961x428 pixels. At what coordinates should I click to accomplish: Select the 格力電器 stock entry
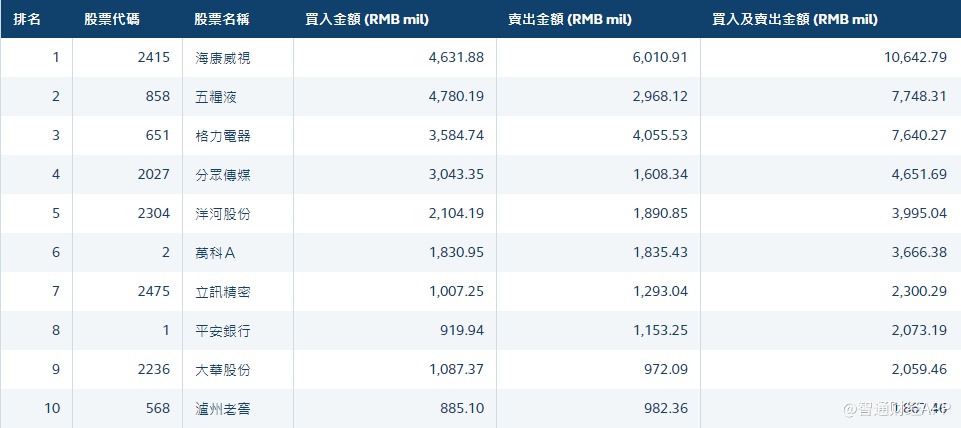(223, 136)
